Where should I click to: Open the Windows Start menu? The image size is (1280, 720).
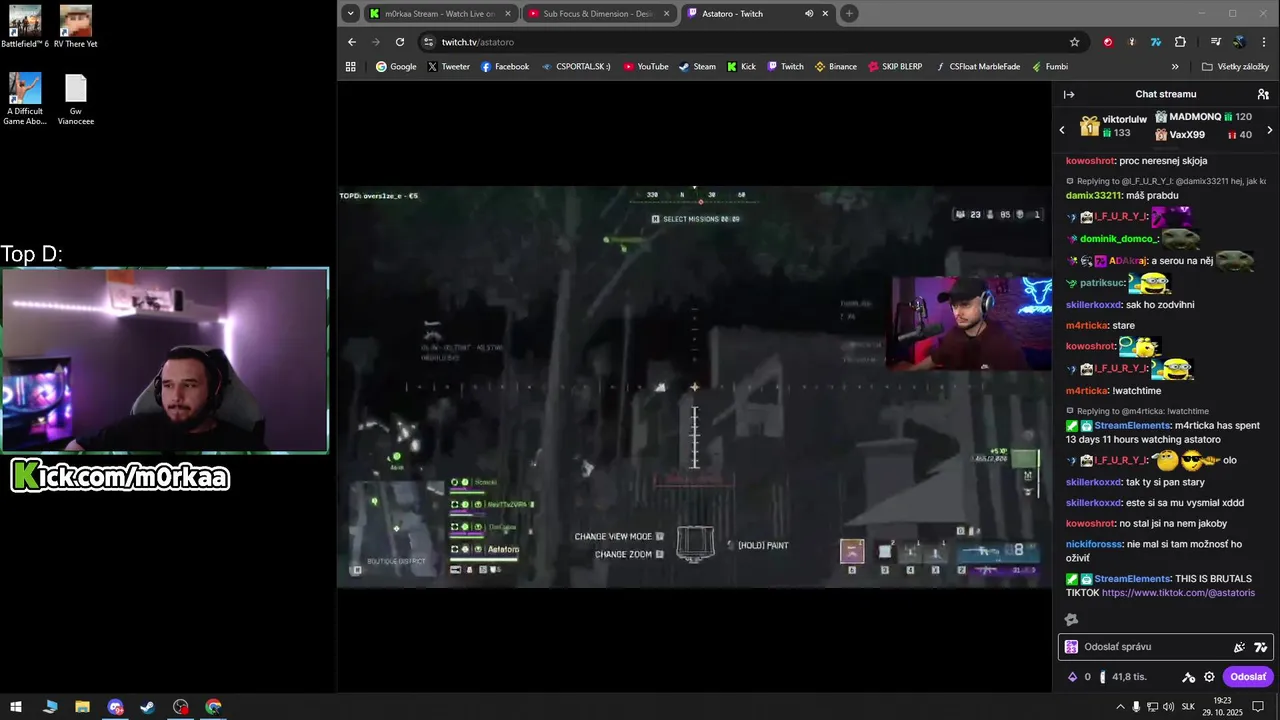click(16, 707)
